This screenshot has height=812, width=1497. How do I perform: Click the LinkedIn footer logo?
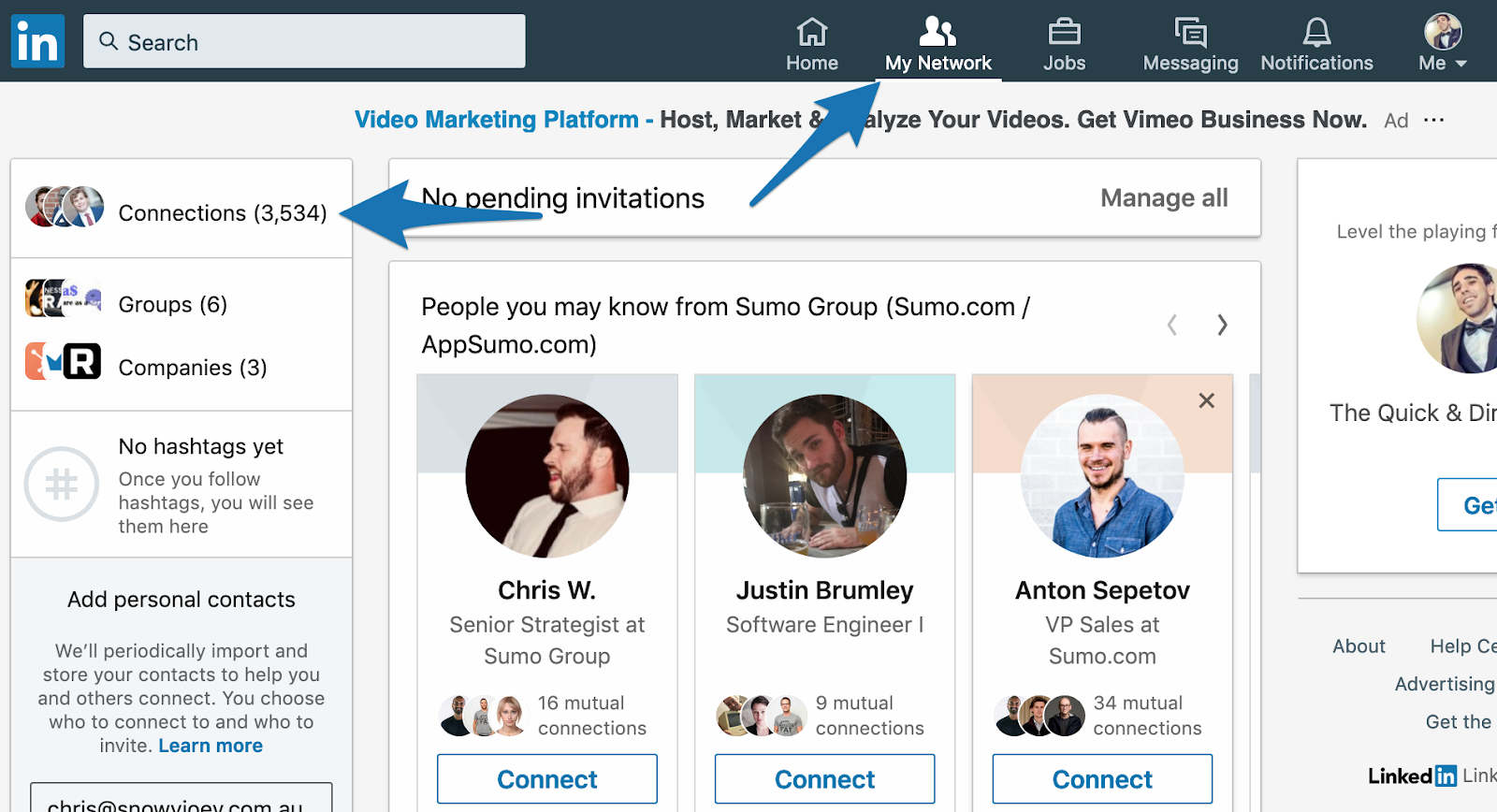[x=1412, y=776]
